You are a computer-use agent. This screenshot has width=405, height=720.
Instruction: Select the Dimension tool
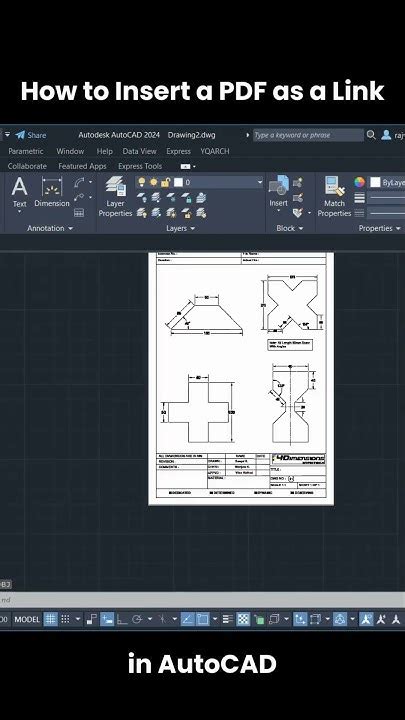(52, 193)
